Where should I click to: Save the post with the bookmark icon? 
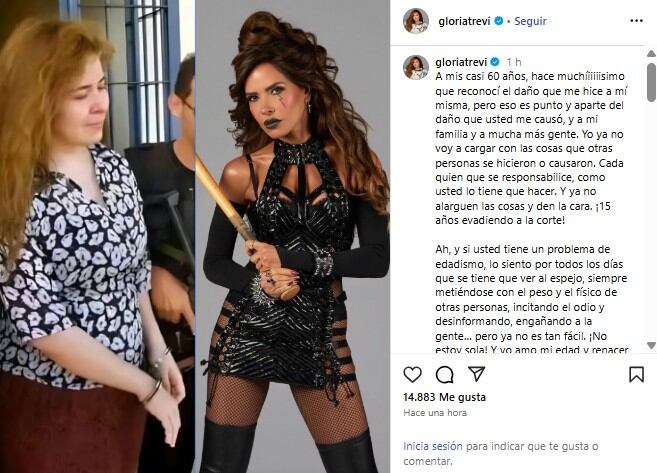636,375
